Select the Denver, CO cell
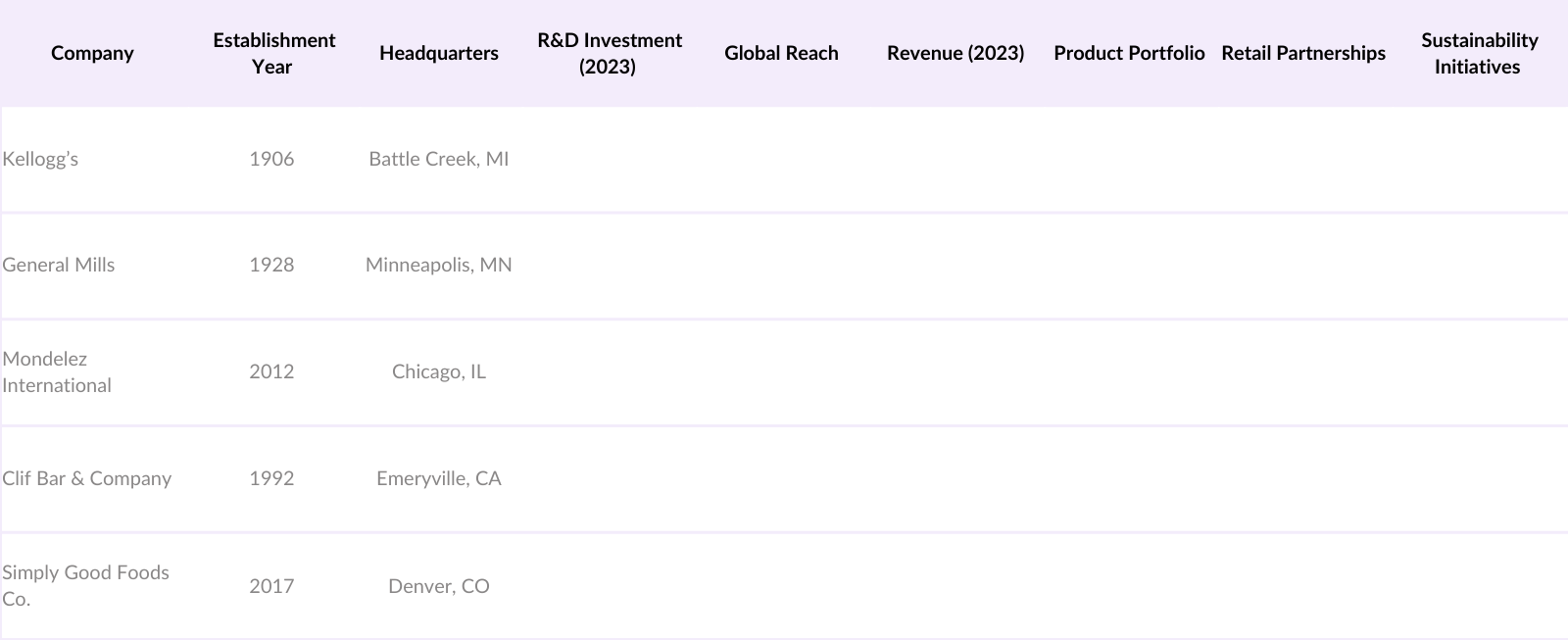Image resolution: width=1568 pixels, height=640 pixels. (439, 586)
